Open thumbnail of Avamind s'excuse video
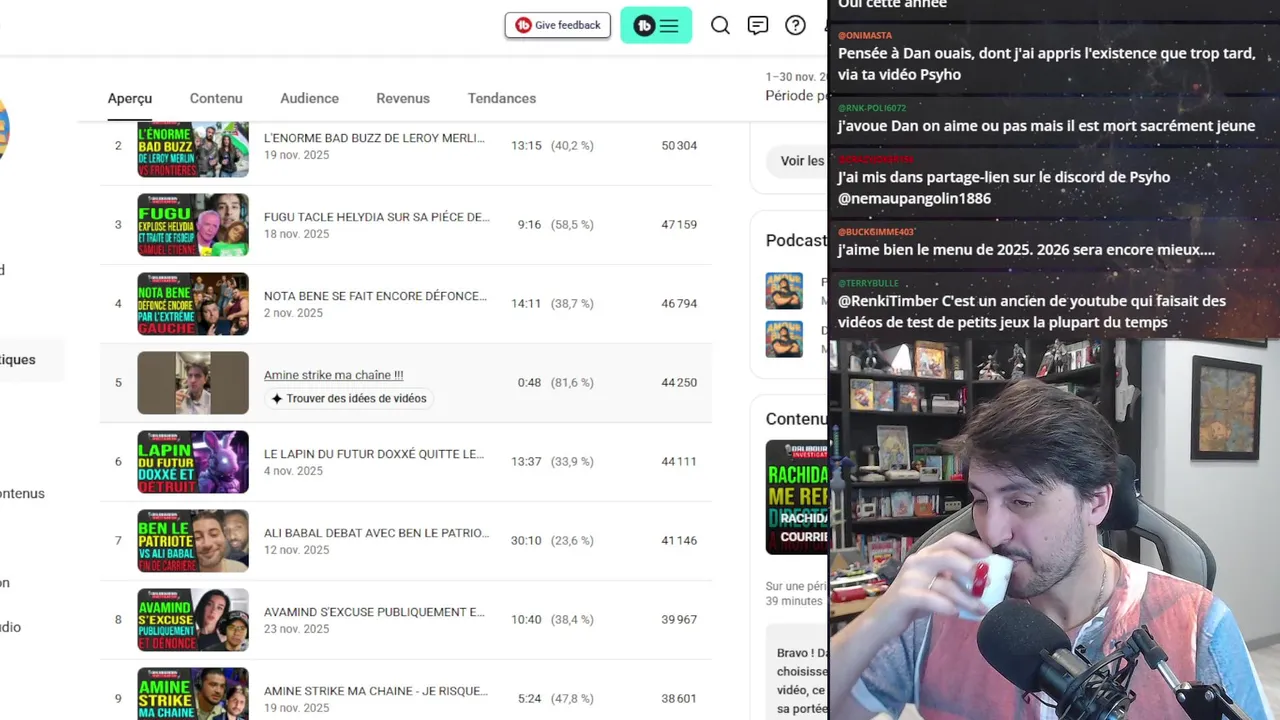The height and width of the screenshot is (720, 1280). tap(193, 620)
